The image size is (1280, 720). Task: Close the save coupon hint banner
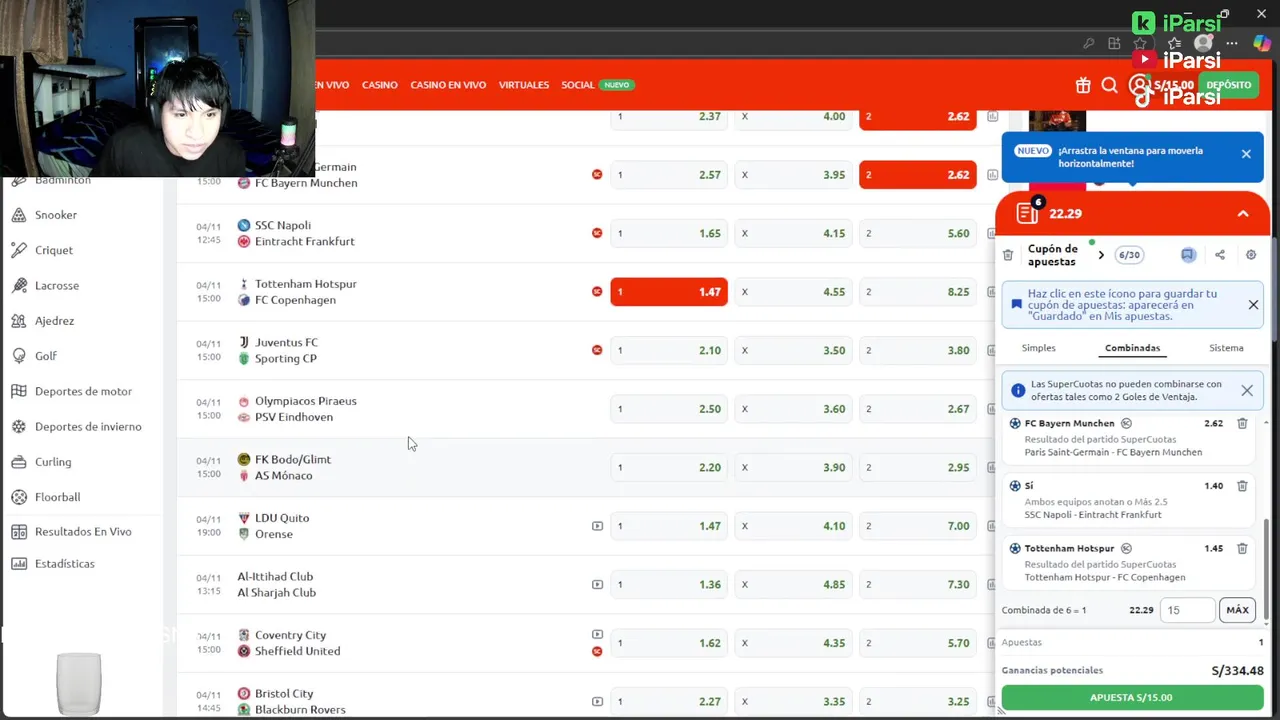pos(1253,305)
